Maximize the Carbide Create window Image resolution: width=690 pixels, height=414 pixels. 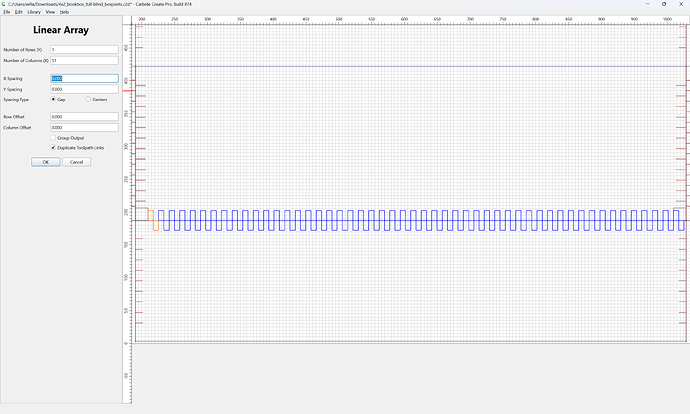tap(664, 4)
